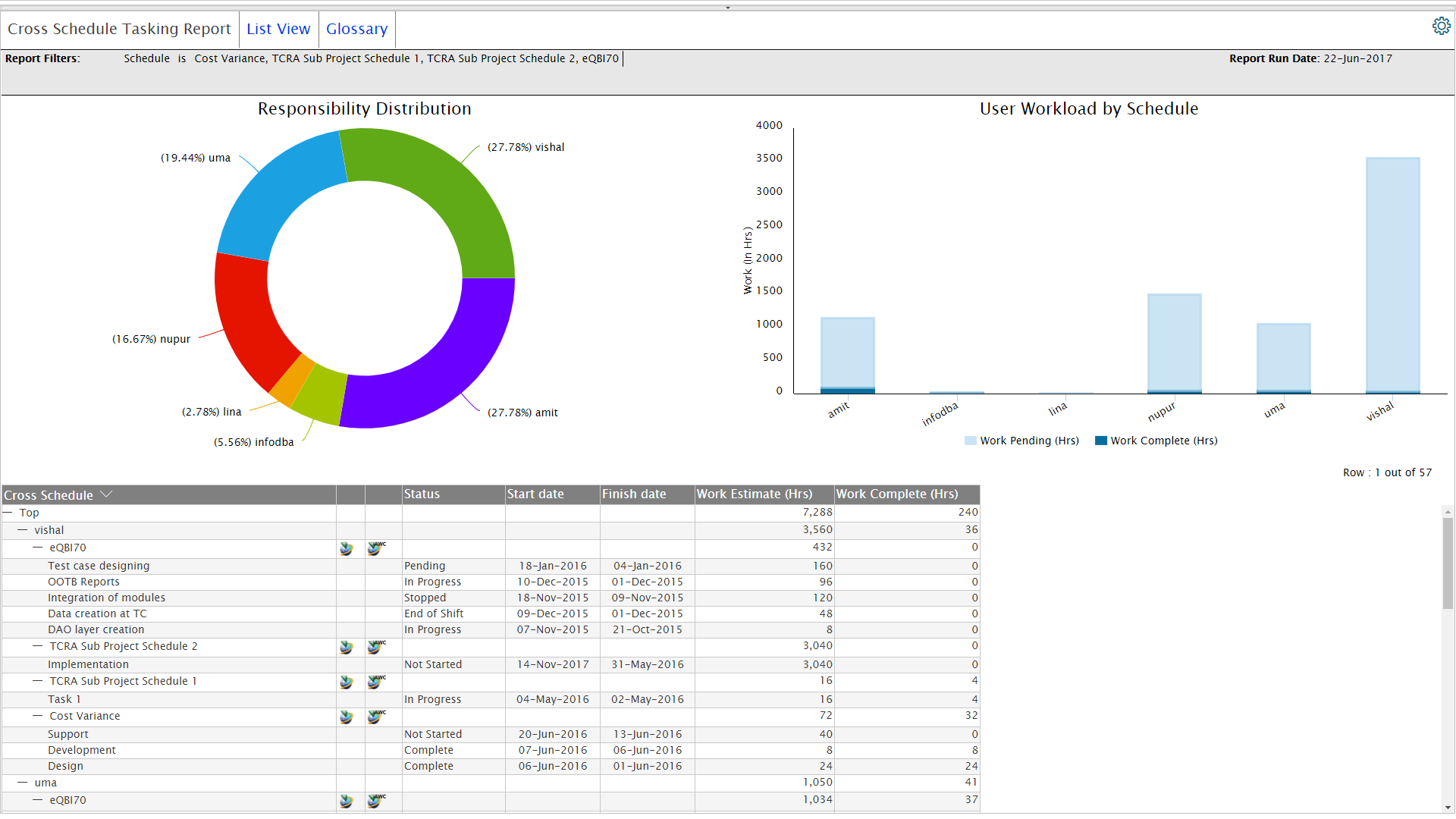Click Report Run Date value
1456x819 pixels.
1358,58
